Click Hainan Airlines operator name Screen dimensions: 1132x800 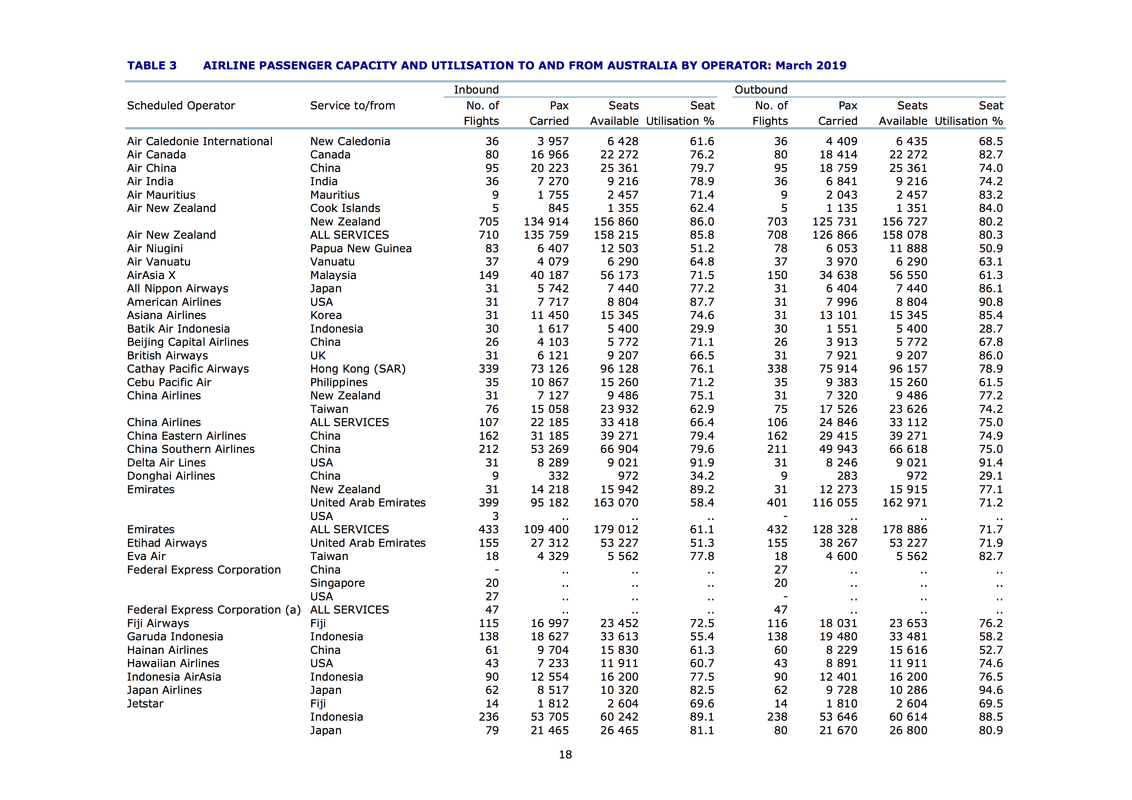(x=167, y=650)
